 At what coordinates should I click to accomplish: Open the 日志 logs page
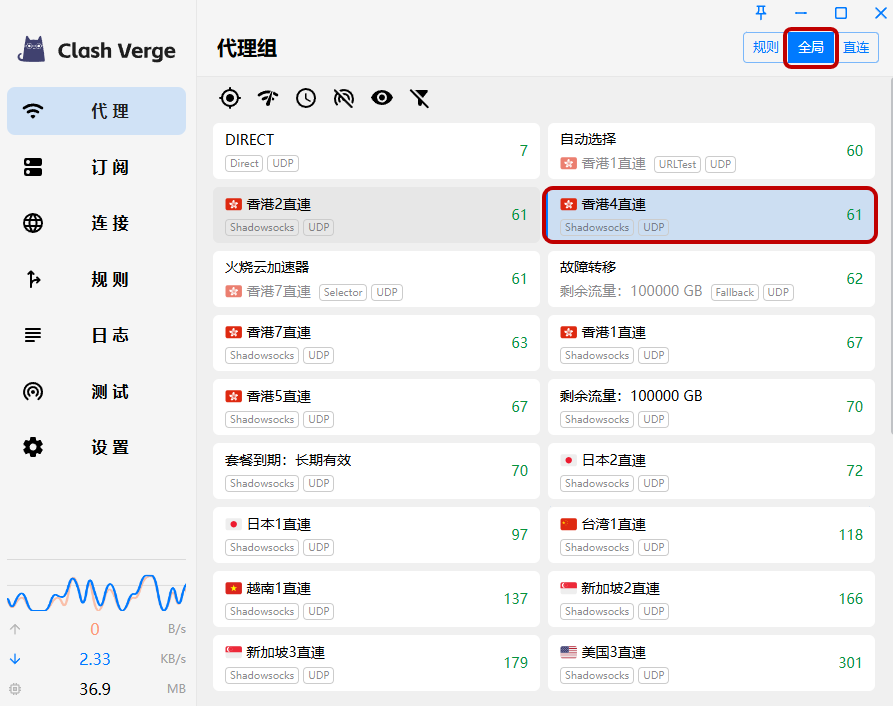coord(96,335)
